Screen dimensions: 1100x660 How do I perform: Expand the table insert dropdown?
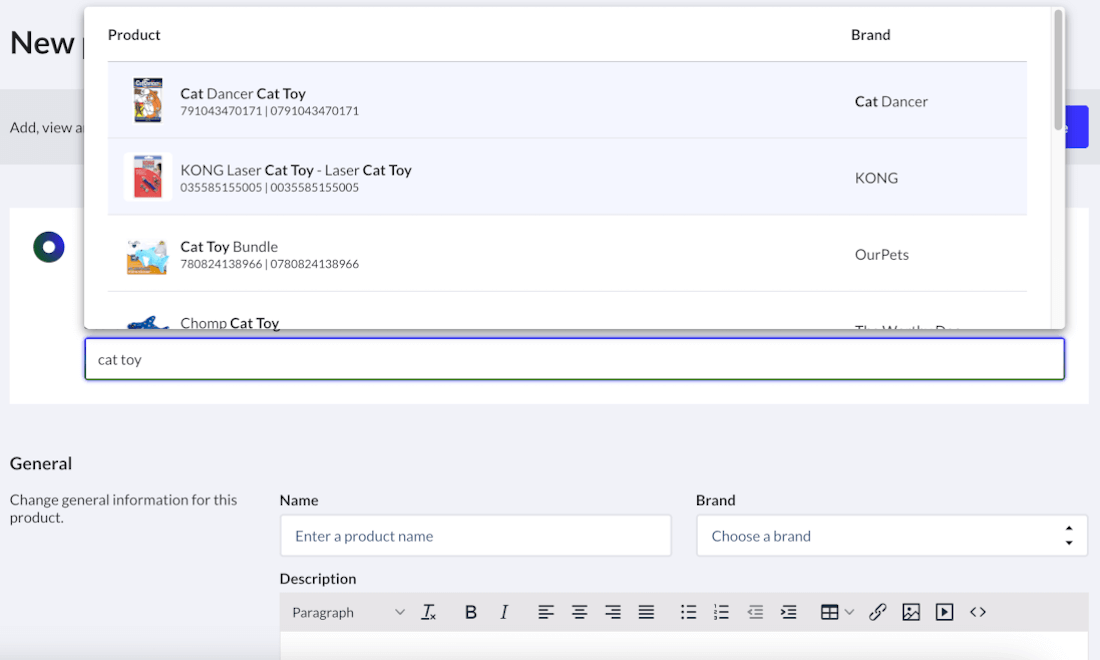[849, 612]
